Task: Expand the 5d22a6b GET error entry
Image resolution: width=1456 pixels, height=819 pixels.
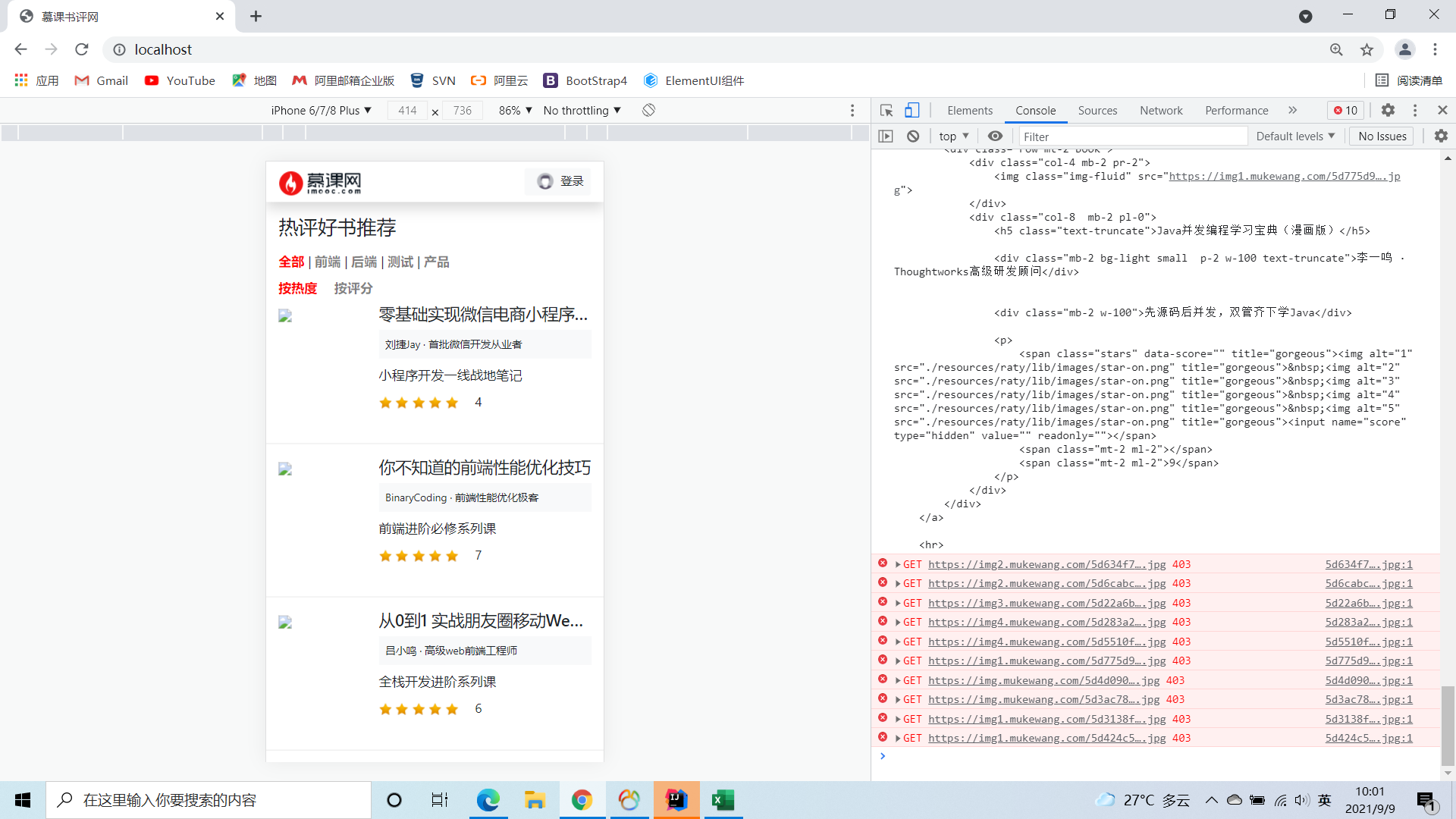Action: click(898, 604)
